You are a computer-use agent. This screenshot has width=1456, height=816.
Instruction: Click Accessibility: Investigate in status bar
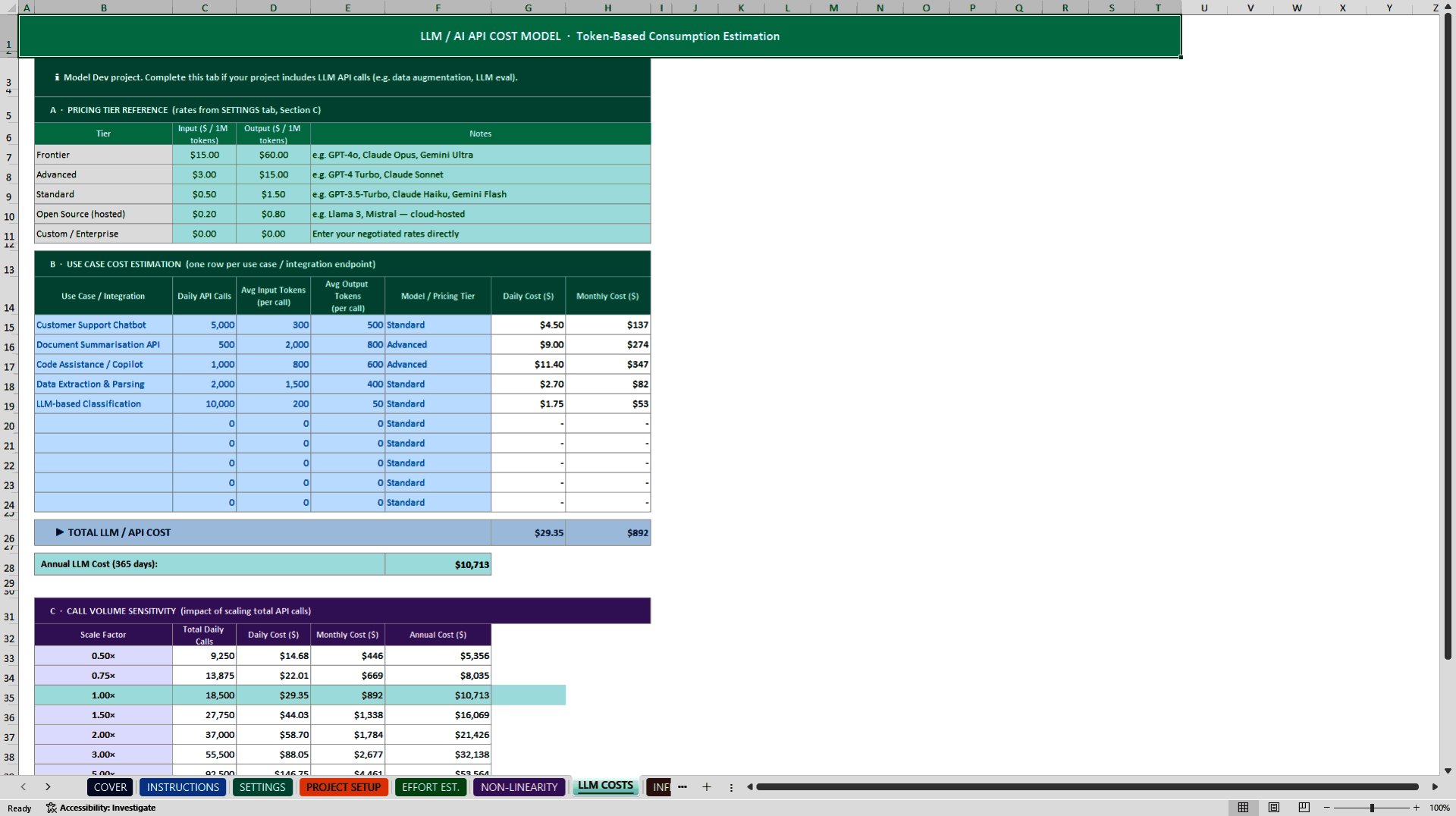tap(101, 808)
